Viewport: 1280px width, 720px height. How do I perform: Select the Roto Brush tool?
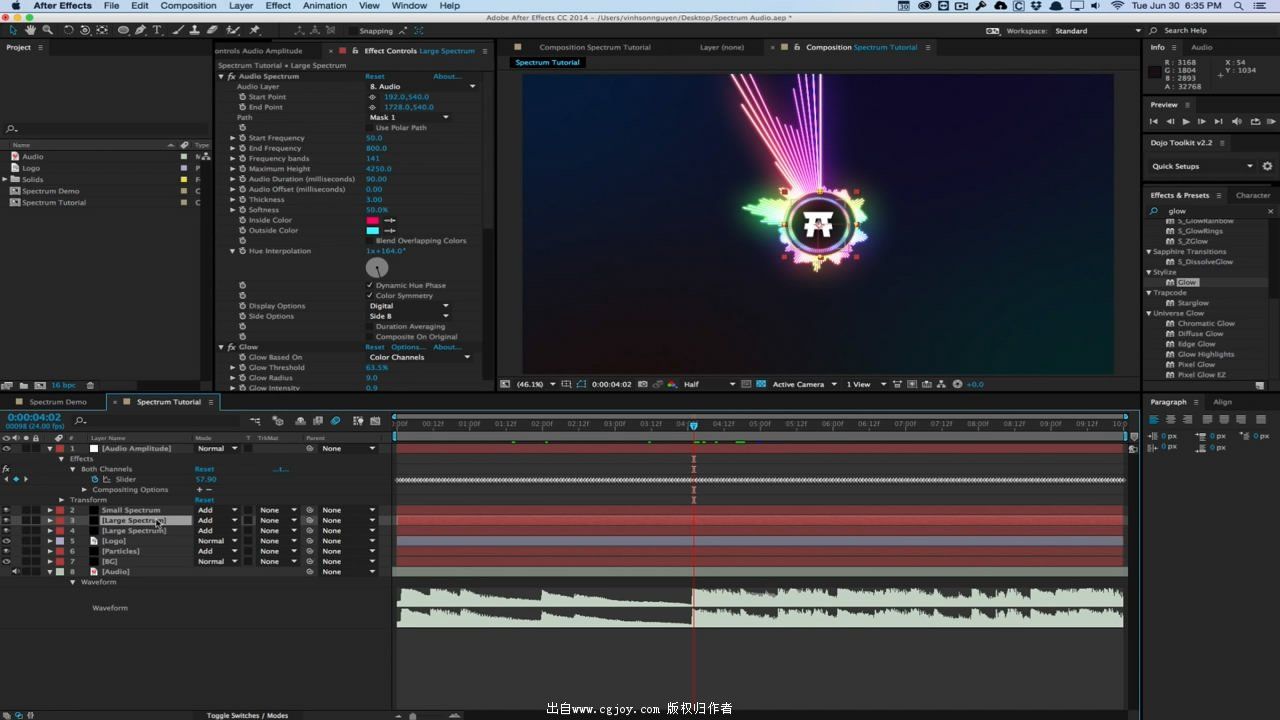coord(234,30)
